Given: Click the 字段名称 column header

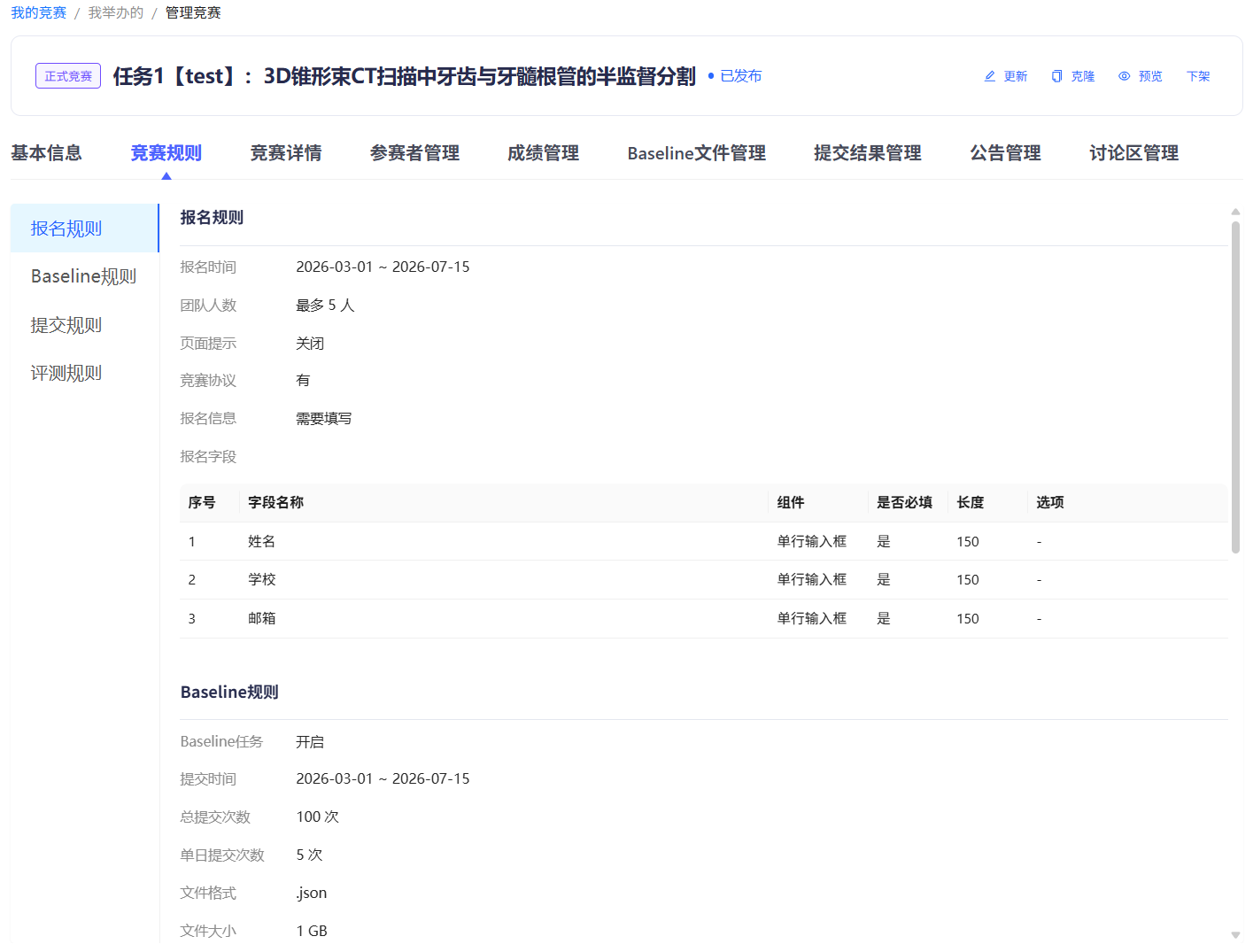Looking at the screenshot, I should pos(275,502).
